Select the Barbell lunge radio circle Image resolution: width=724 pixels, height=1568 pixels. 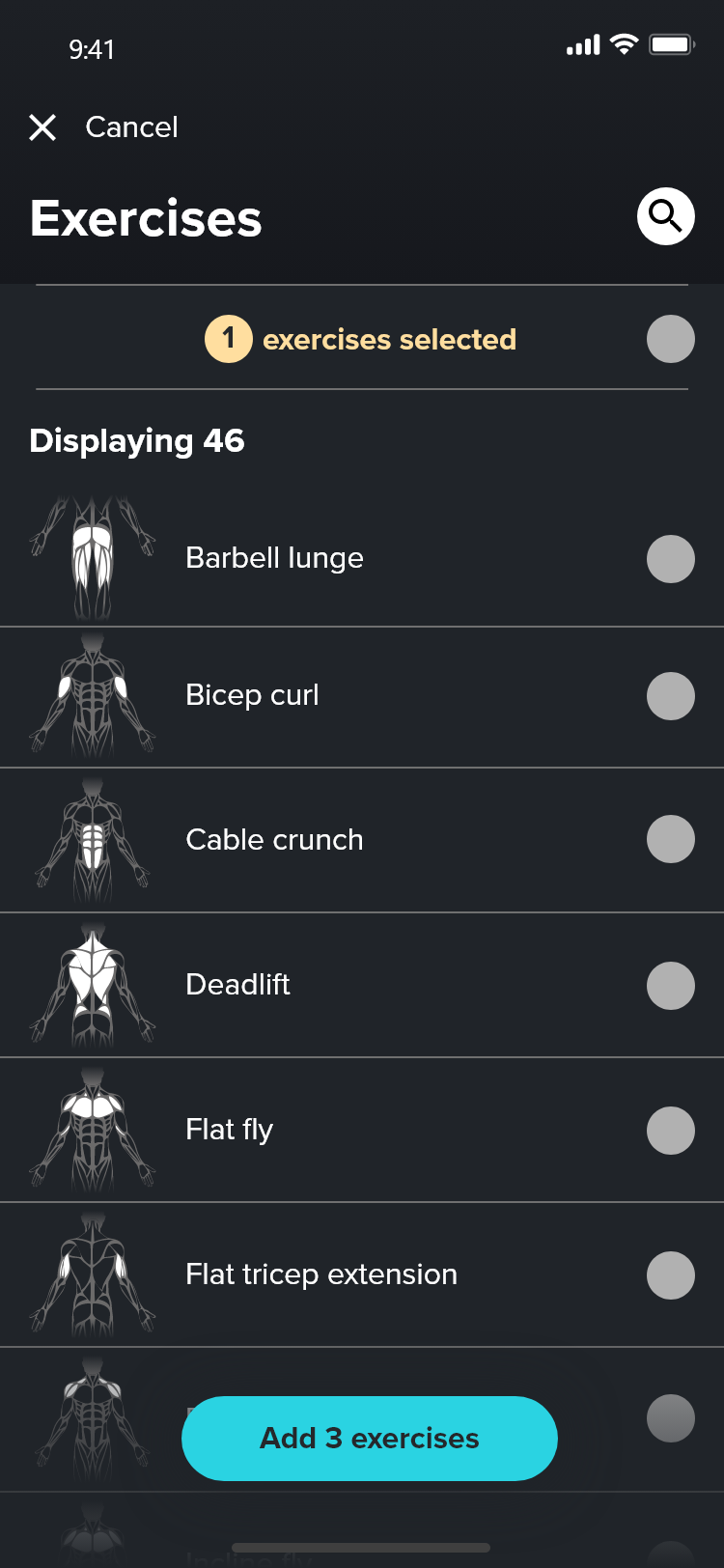coord(670,559)
